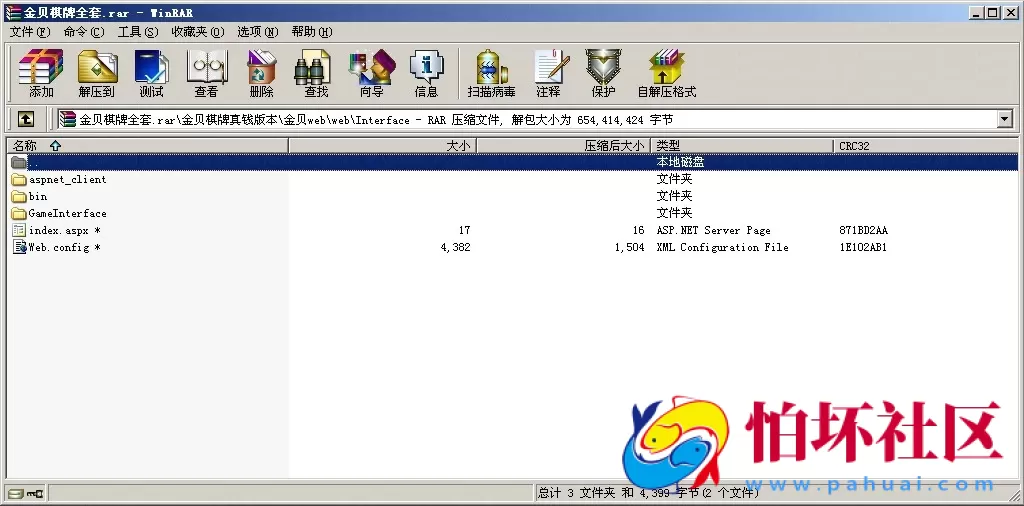Open the 工具(S) menu
The width and height of the screenshot is (1024, 506).
(138, 32)
